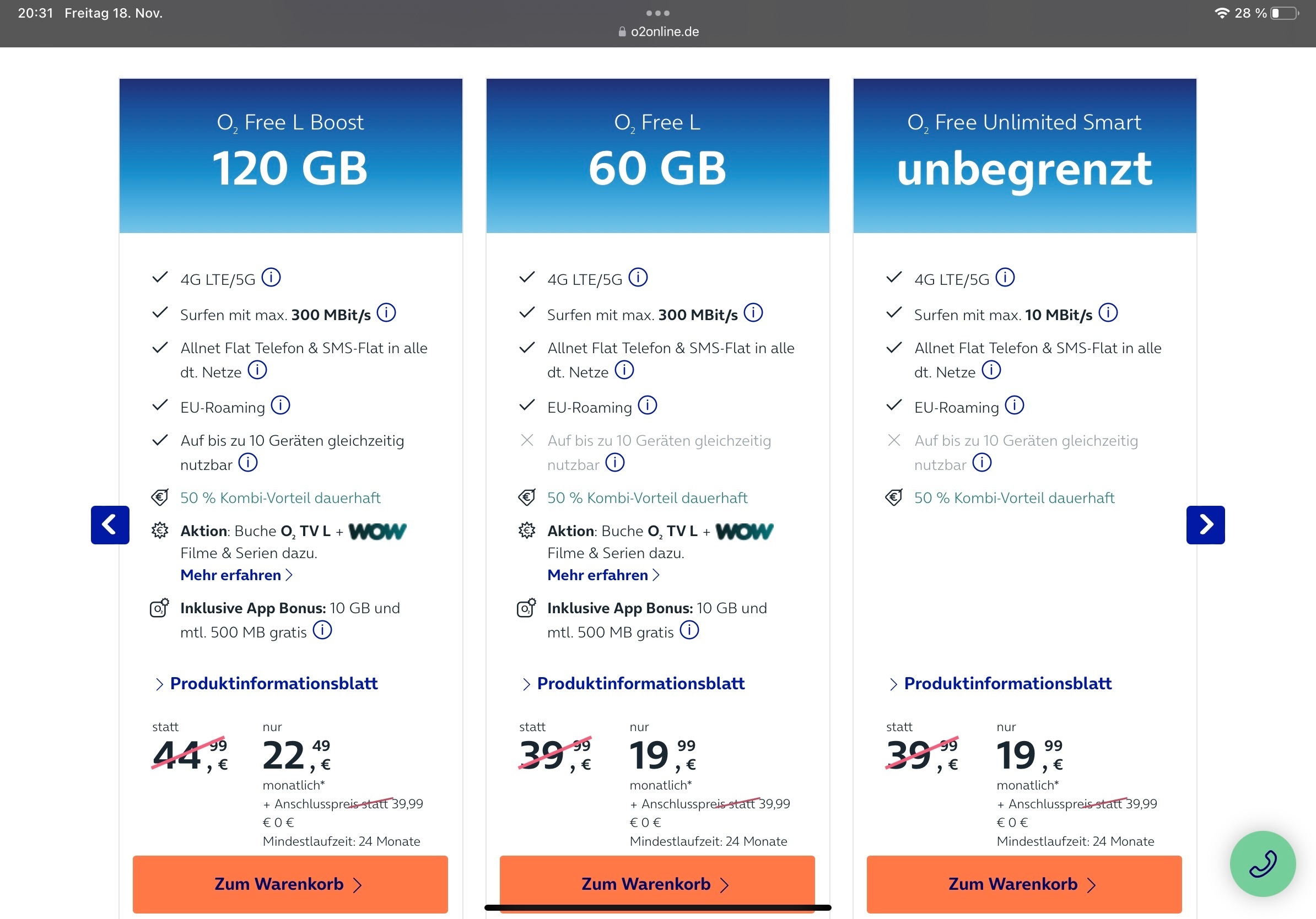Open 4G LTE/5G info icon in O2 Free L
Viewport: 1316px width, 919px height.
pyautogui.click(x=638, y=277)
